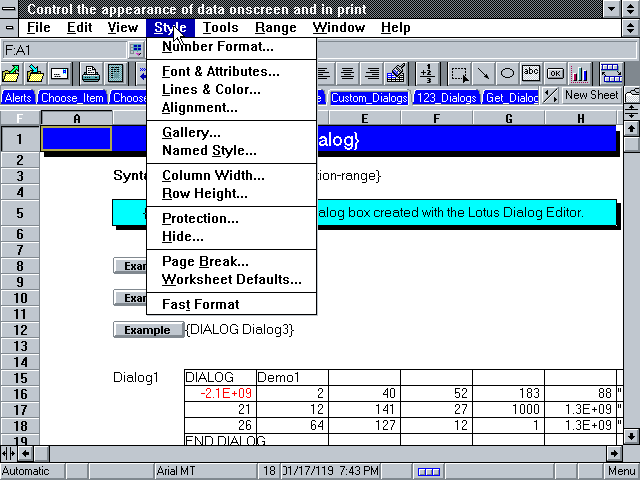Choose Font & Attributes... menu item

pos(231,71)
